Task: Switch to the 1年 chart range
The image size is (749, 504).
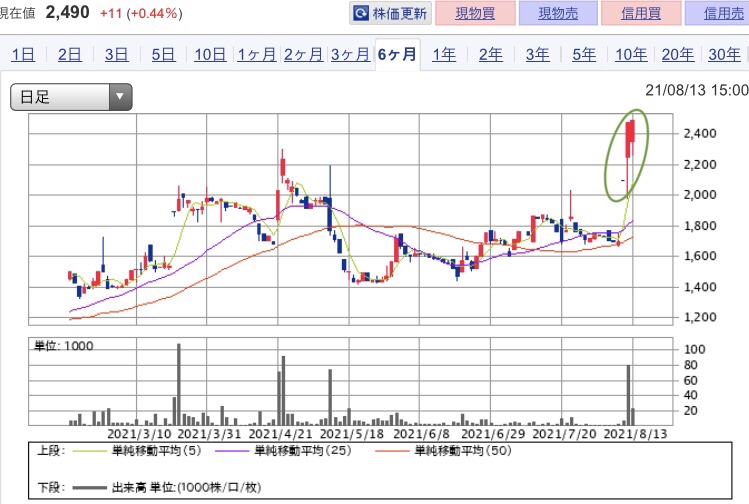Action: click(x=444, y=55)
